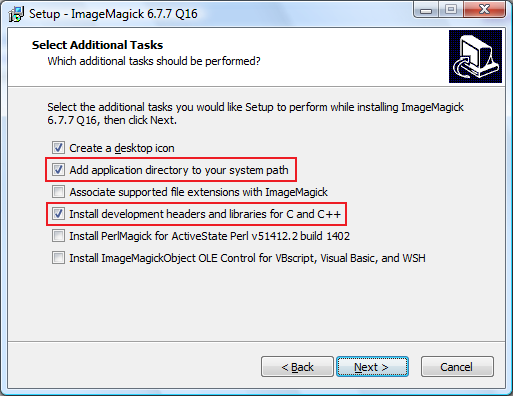The height and width of the screenshot is (396, 513).
Task: Cancel the ImageMagick setup
Action: pyautogui.click(x=457, y=367)
